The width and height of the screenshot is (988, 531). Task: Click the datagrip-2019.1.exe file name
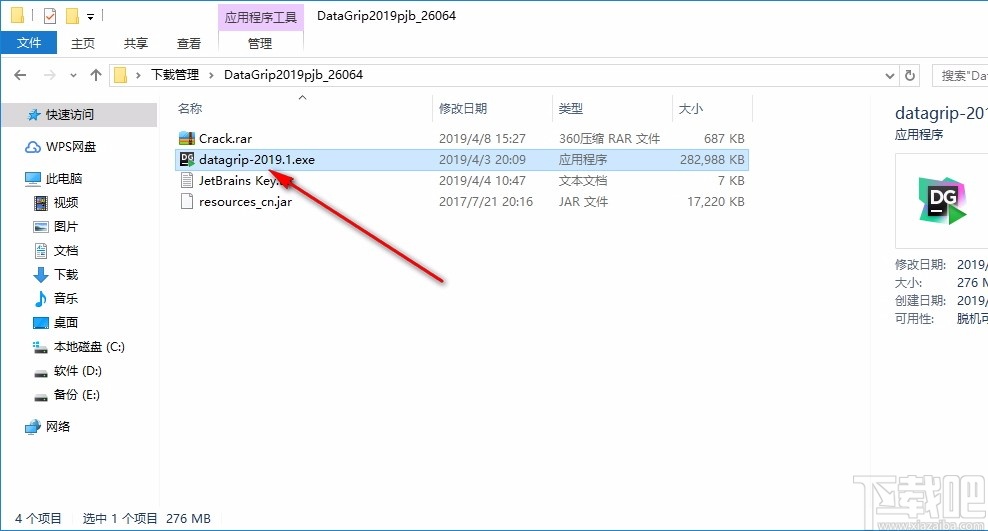256,159
